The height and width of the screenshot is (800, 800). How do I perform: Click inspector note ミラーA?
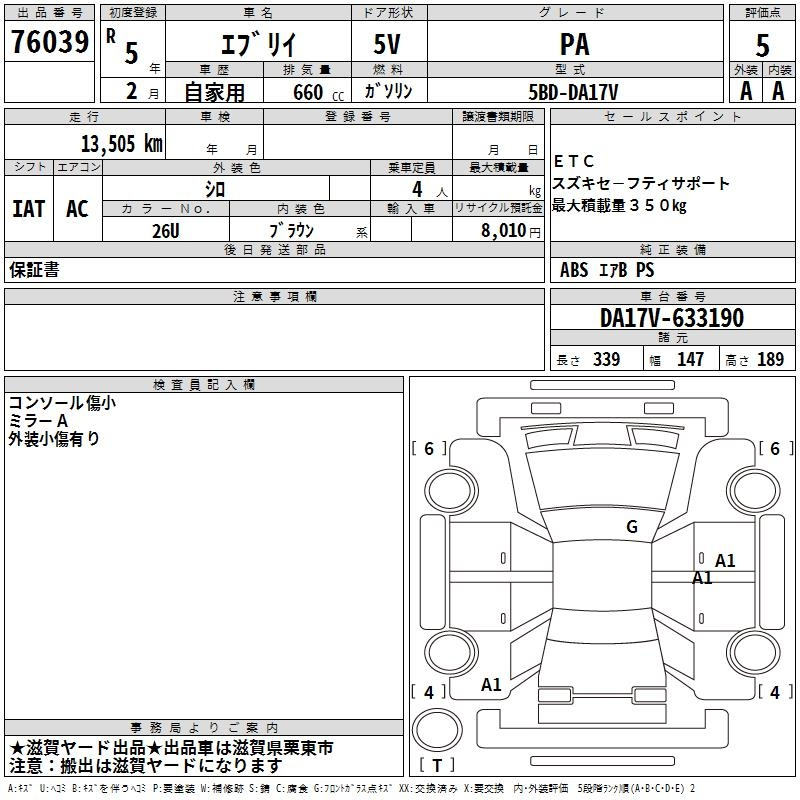pos(38,420)
